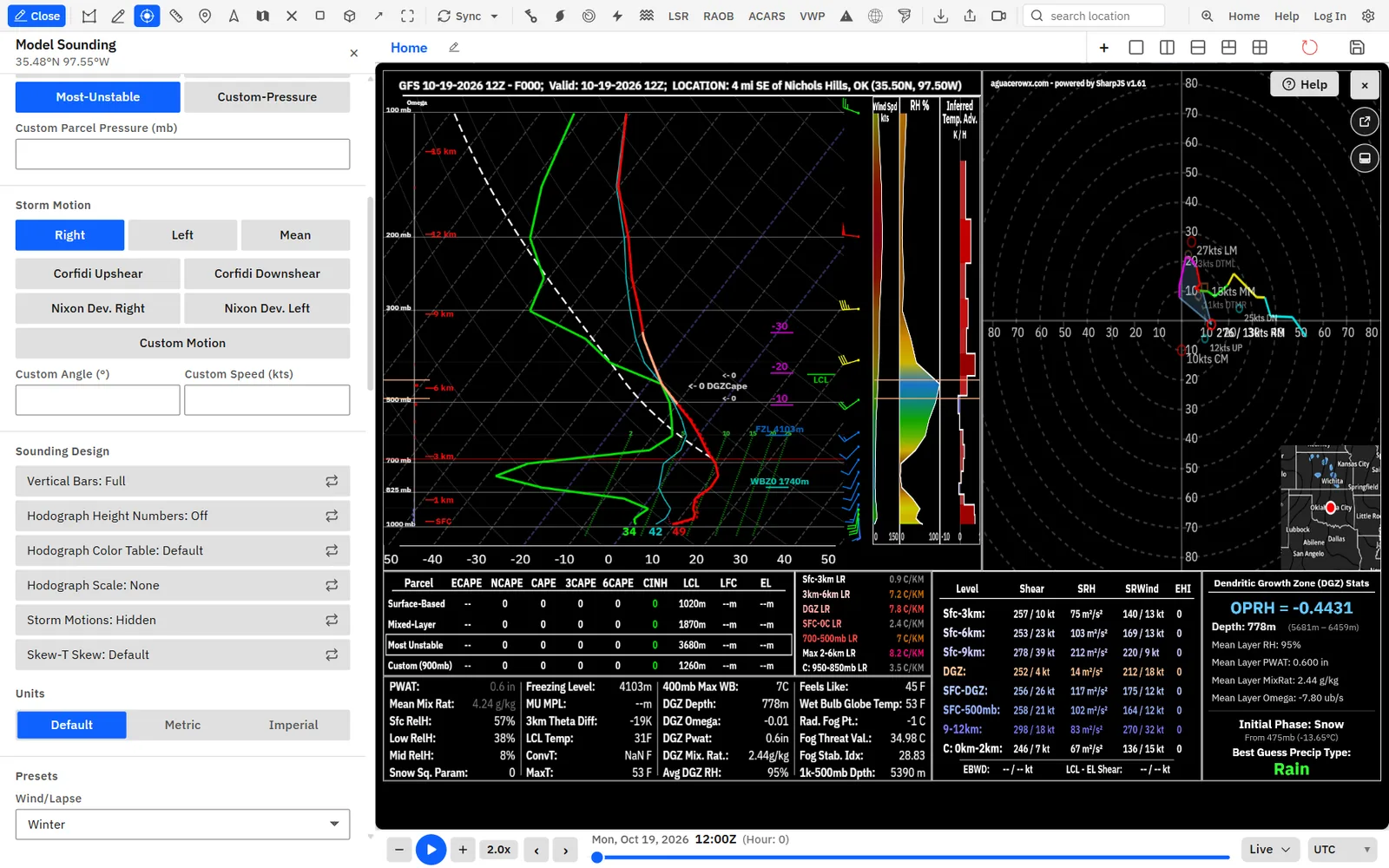Screen dimensions: 1389x868
Task: Select the ruler measure tool
Action: [176, 16]
